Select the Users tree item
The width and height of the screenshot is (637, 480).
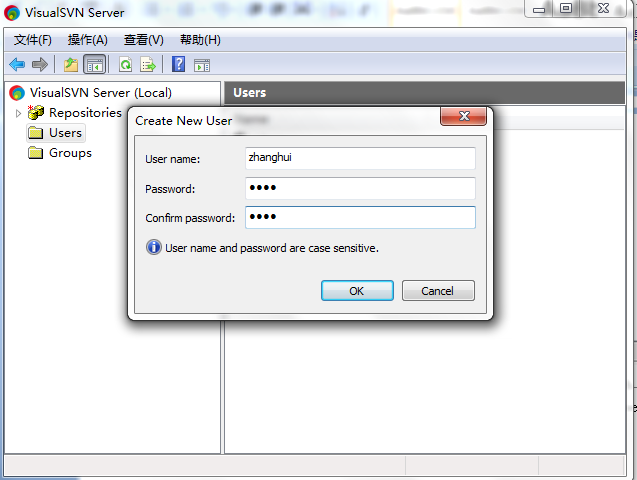point(65,133)
